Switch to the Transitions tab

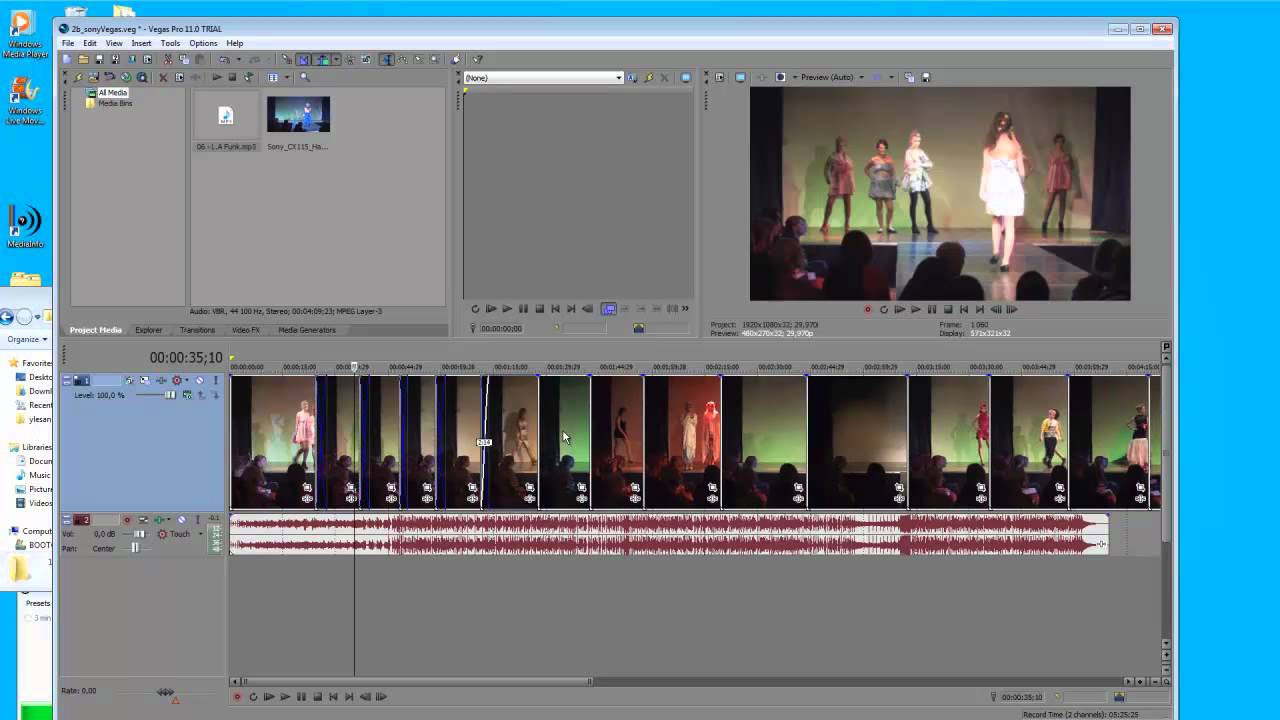(x=197, y=330)
